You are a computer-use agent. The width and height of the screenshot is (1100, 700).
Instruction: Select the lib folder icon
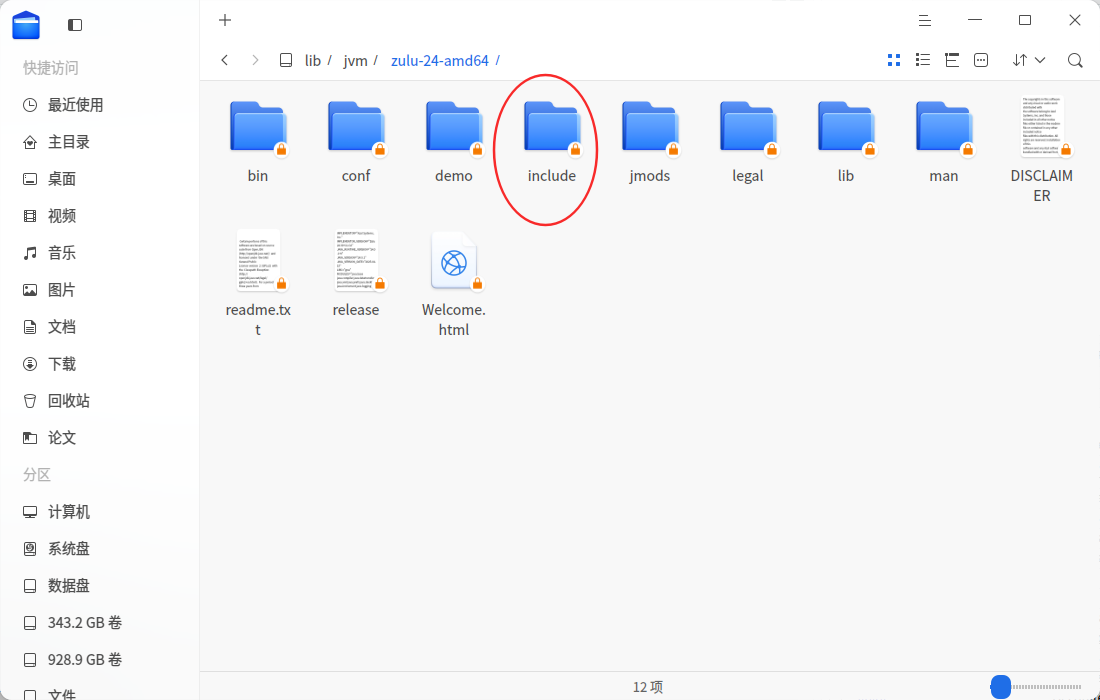pos(845,127)
